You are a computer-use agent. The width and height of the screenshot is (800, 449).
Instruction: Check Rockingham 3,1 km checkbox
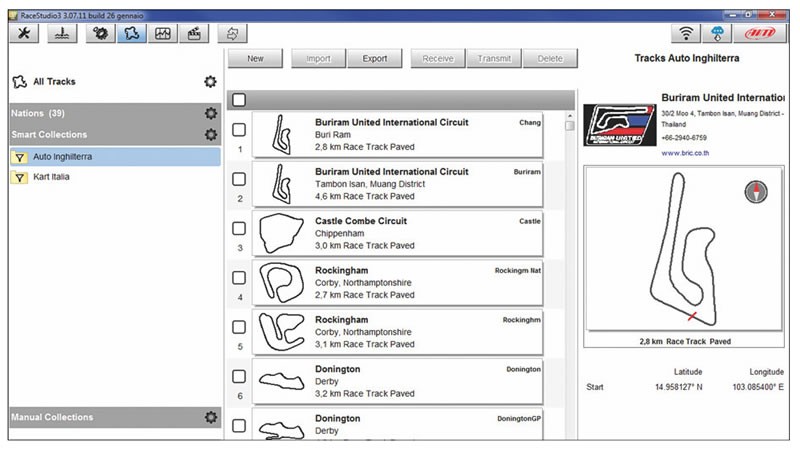239,327
